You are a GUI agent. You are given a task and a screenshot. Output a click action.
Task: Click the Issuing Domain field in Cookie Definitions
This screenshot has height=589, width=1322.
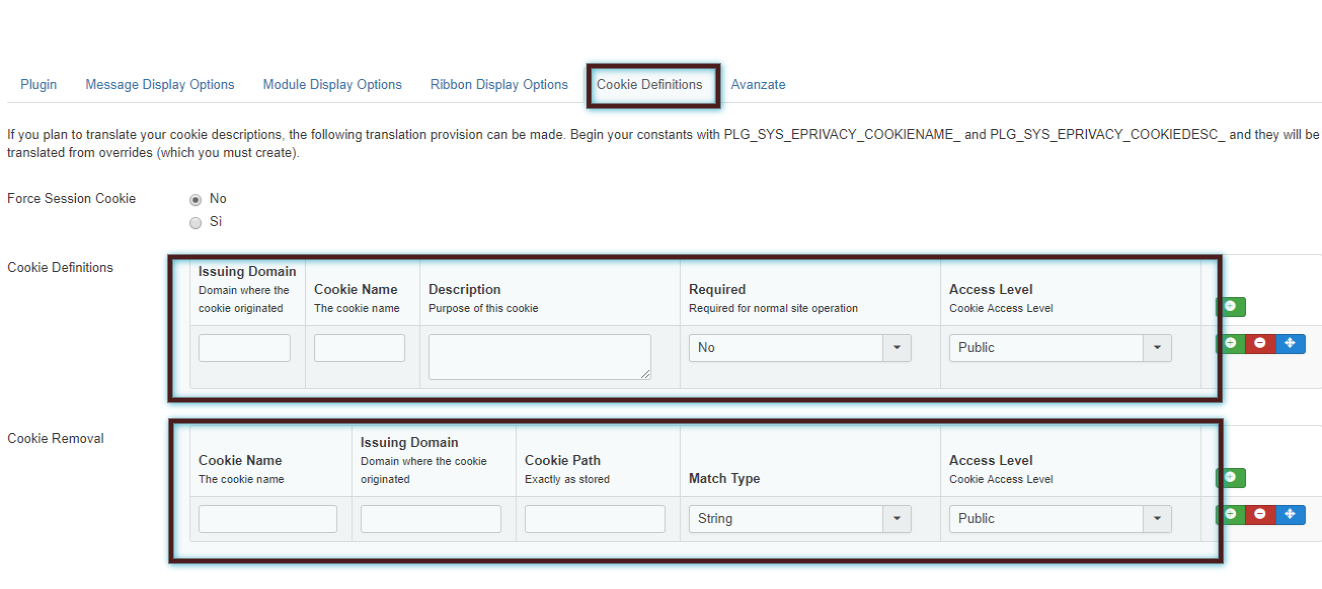tap(244, 348)
